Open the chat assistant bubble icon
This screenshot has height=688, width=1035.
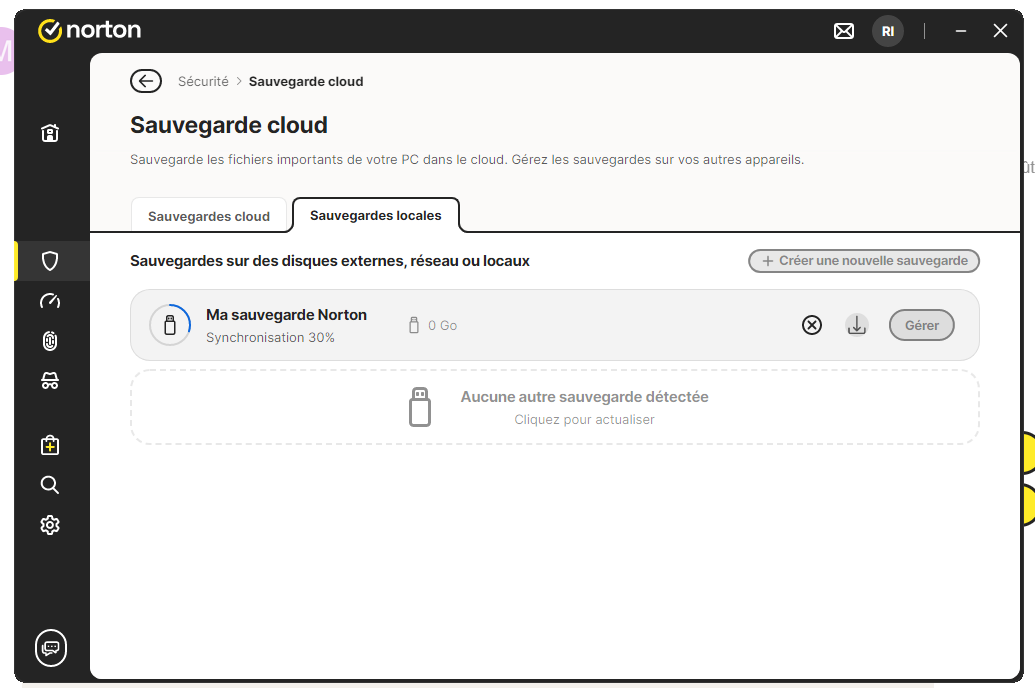51,648
